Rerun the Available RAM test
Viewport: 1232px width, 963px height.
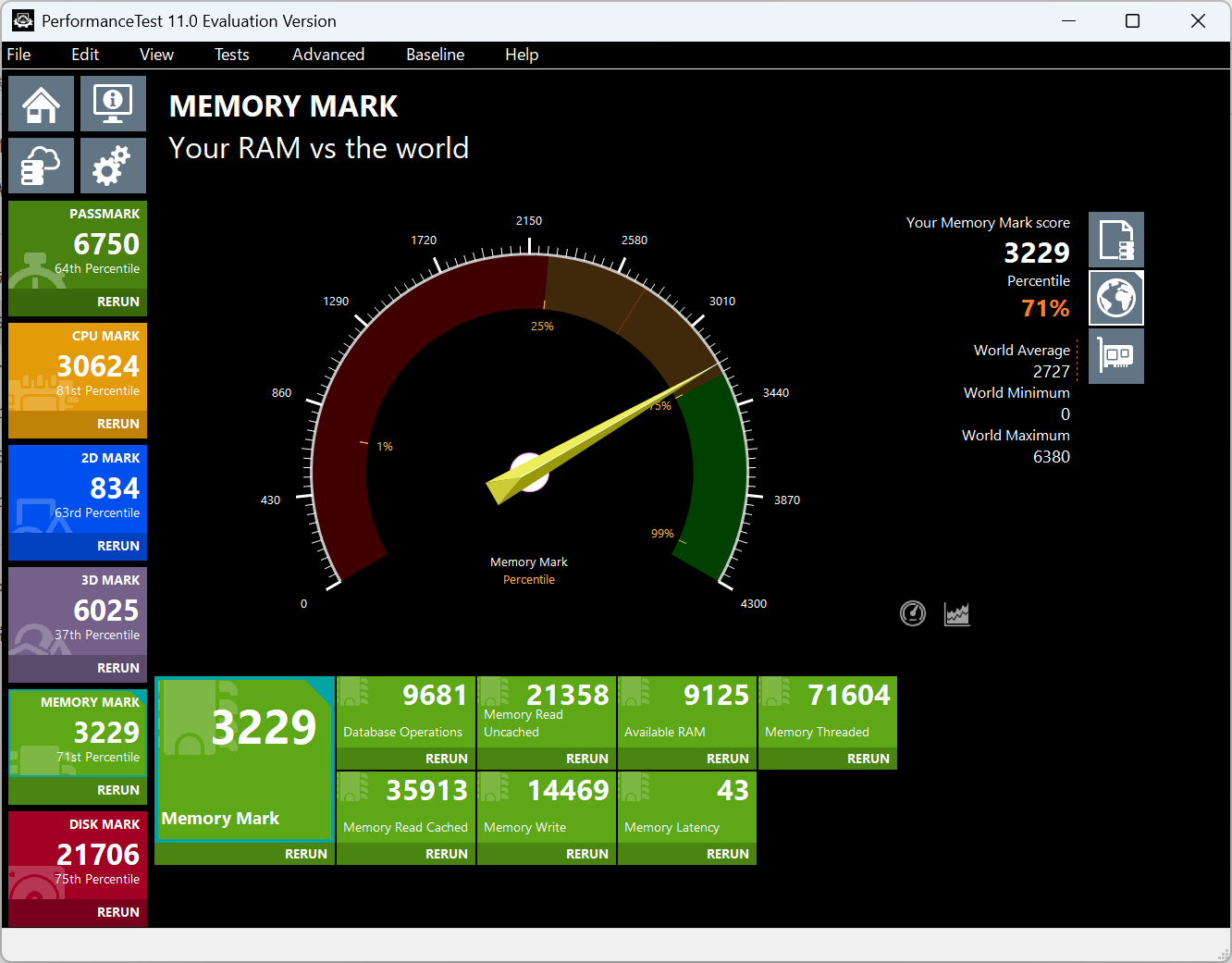pos(728,759)
